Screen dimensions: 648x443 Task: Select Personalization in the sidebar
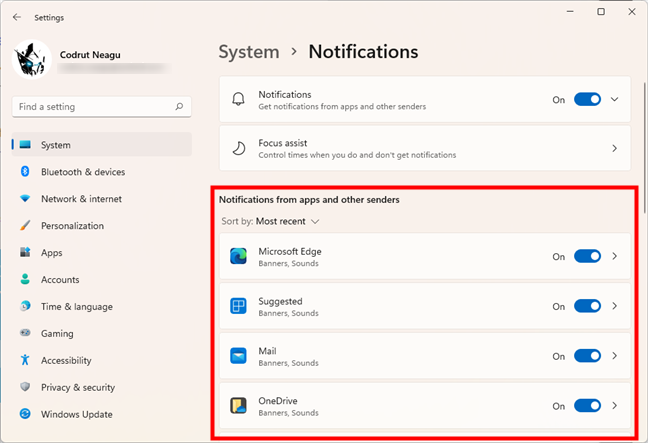coord(102,226)
